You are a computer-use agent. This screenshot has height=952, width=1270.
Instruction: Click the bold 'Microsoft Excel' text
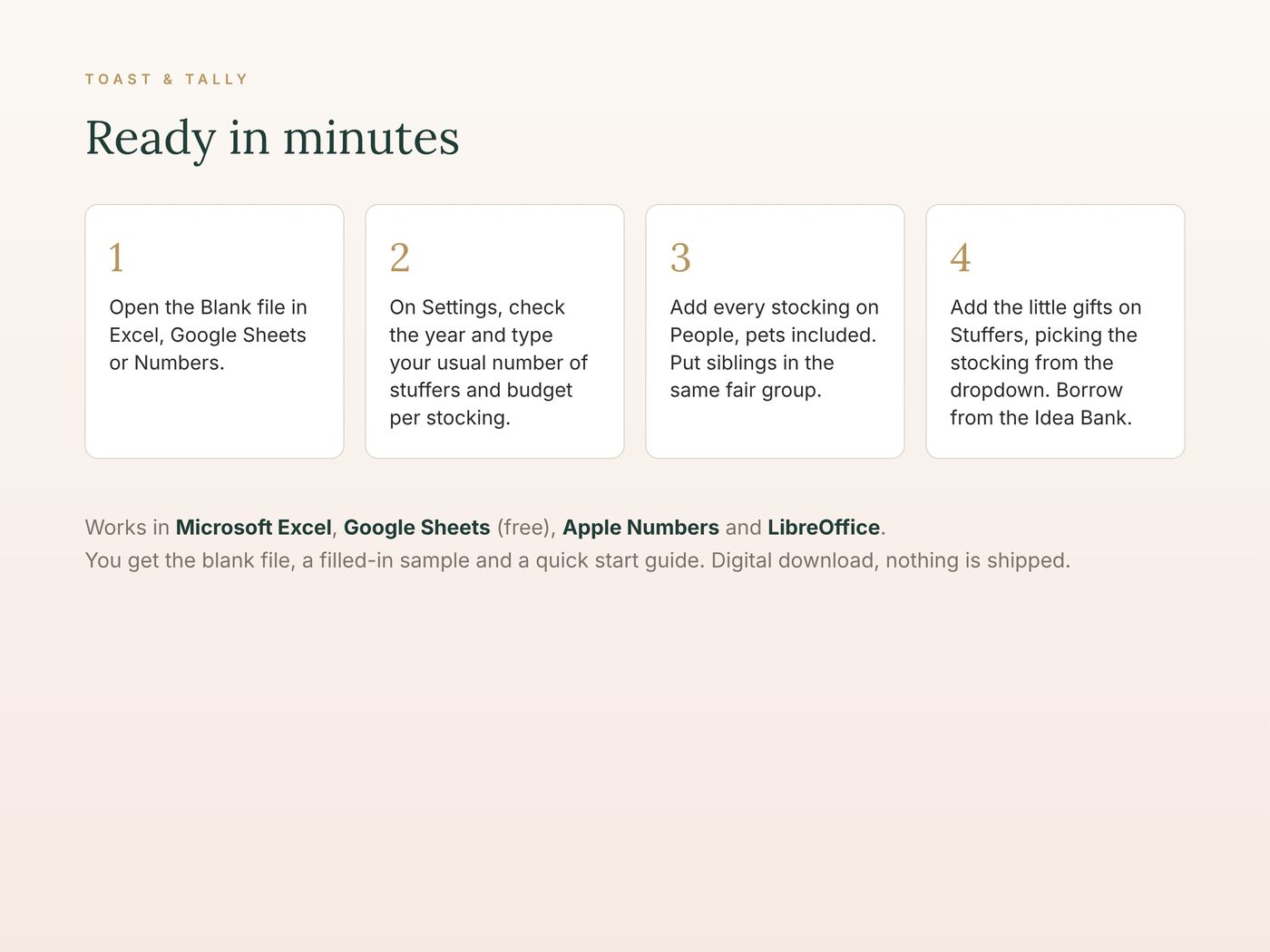pos(254,528)
